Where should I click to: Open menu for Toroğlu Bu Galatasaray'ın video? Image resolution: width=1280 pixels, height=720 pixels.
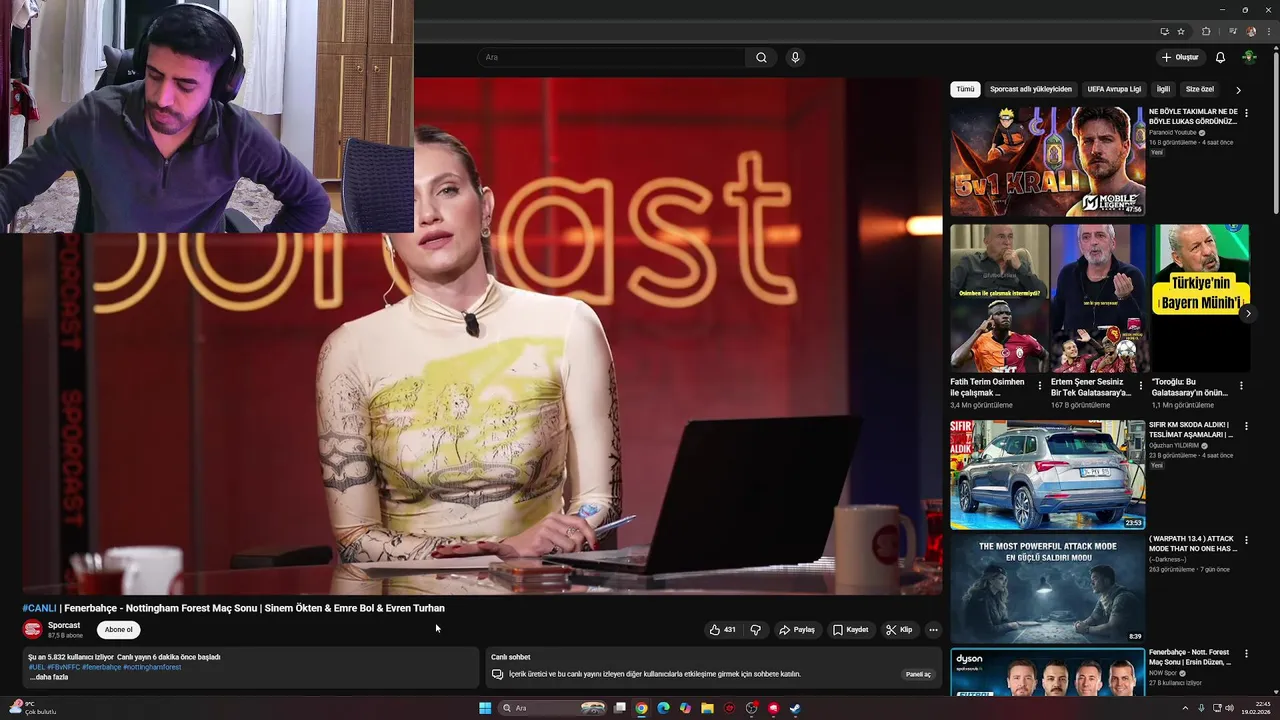[x=1241, y=385]
